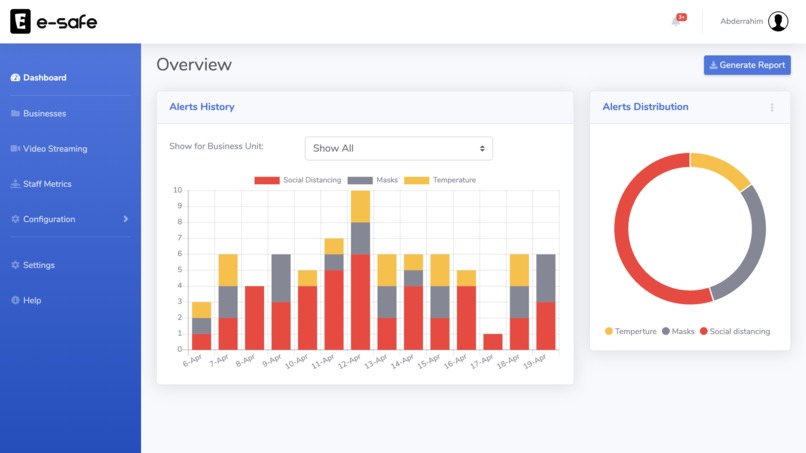Click the Staff Metrics icon
Viewport: 806px width, 453px height.
coord(15,184)
